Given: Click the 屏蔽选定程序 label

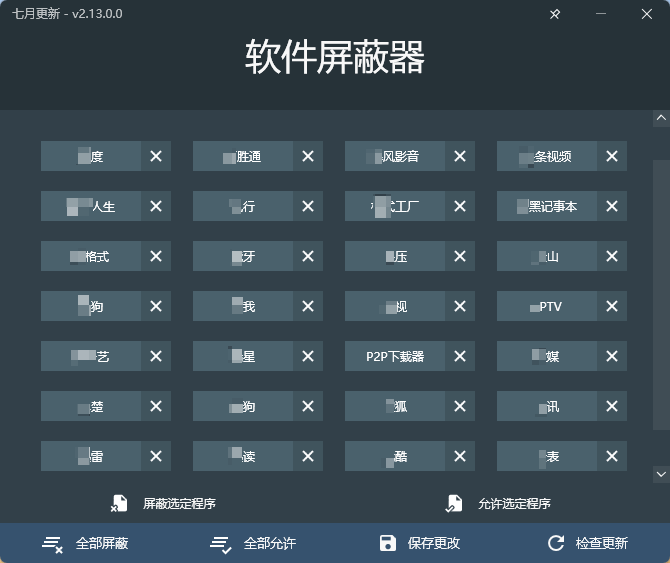Looking at the screenshot, I should click(x=179, y=503).
